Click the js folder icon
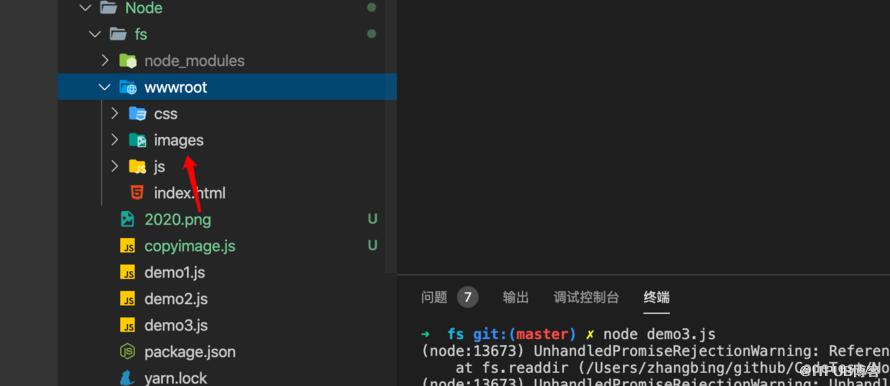 (x=137, y=166)
